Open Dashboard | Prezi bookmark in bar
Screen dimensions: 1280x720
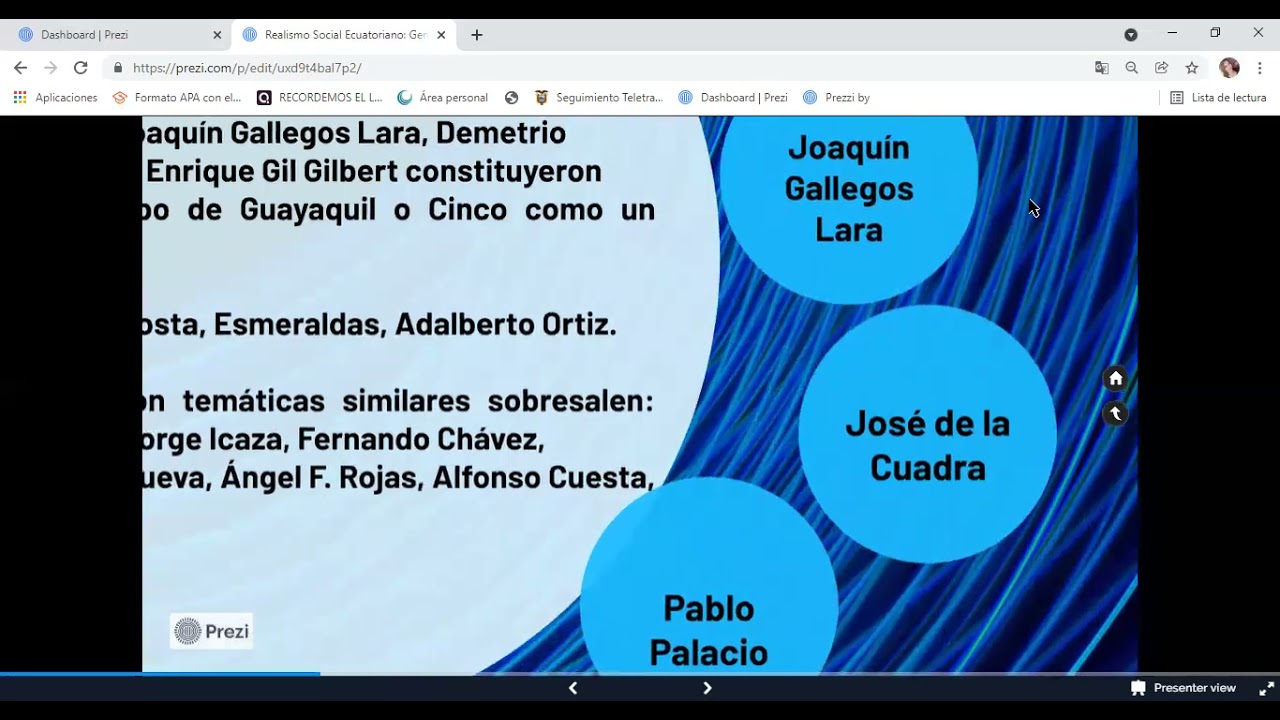[x=733, y=98]
